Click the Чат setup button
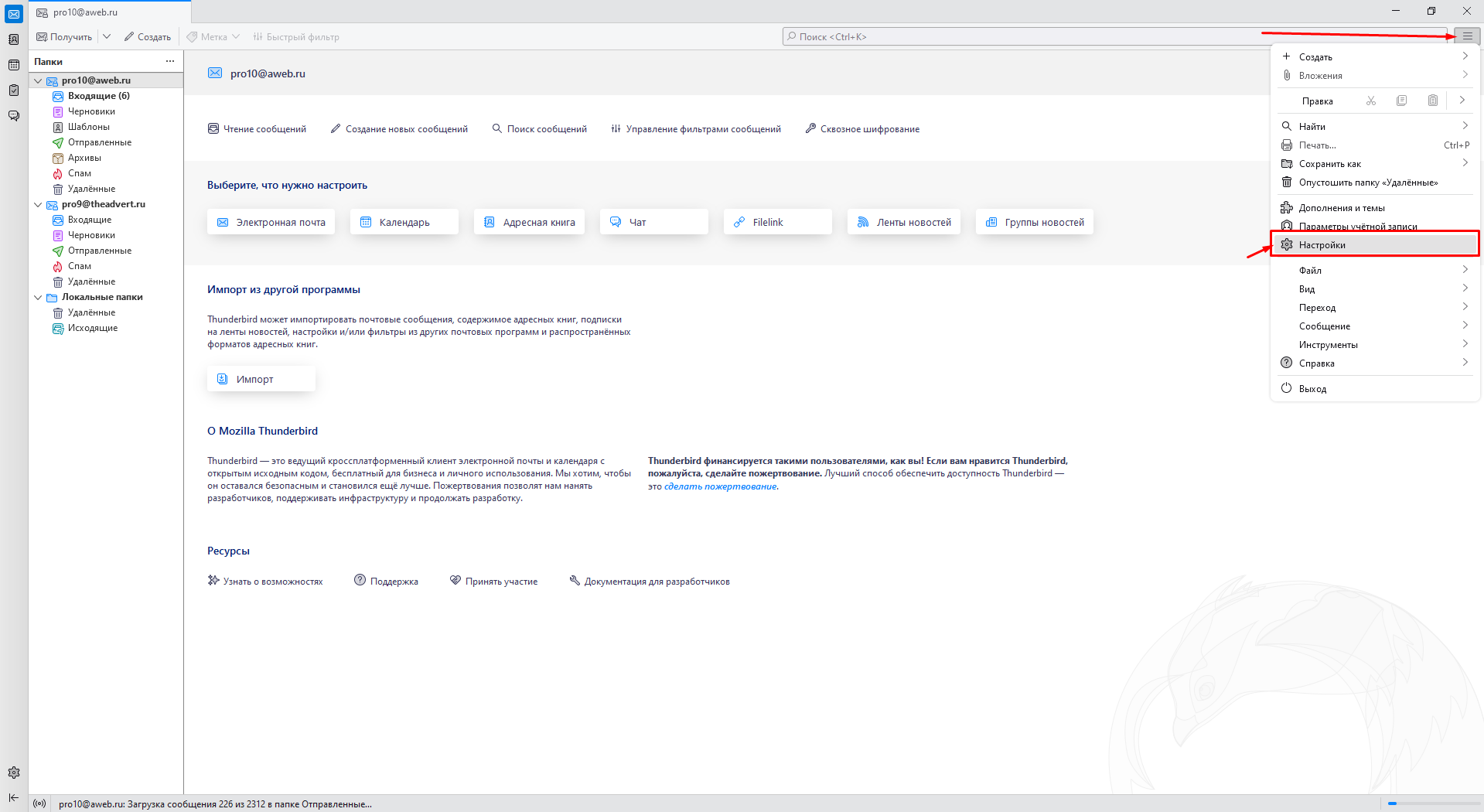The image size is (1484, 812). (653, 222)
